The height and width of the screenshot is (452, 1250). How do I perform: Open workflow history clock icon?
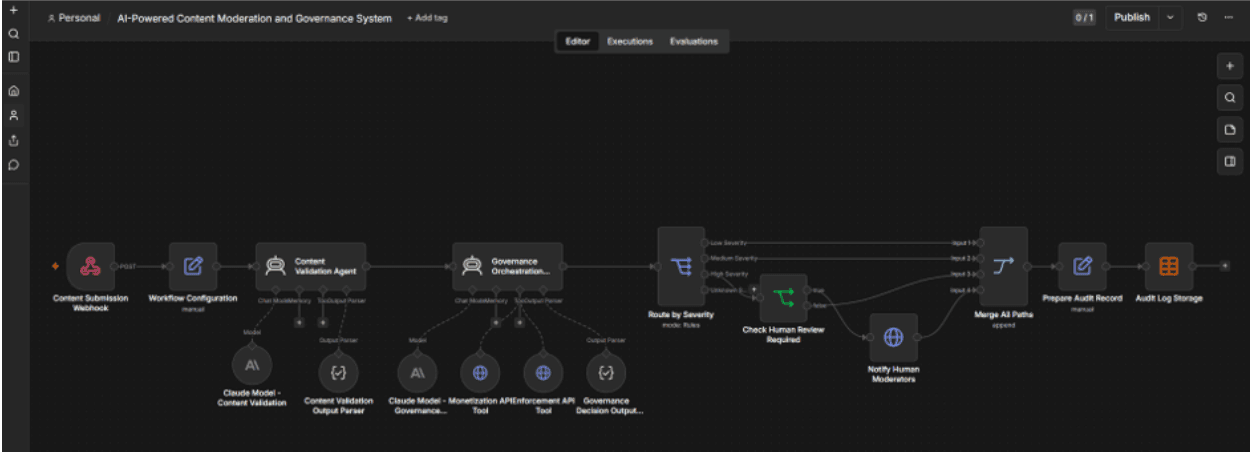[1202, 17]
